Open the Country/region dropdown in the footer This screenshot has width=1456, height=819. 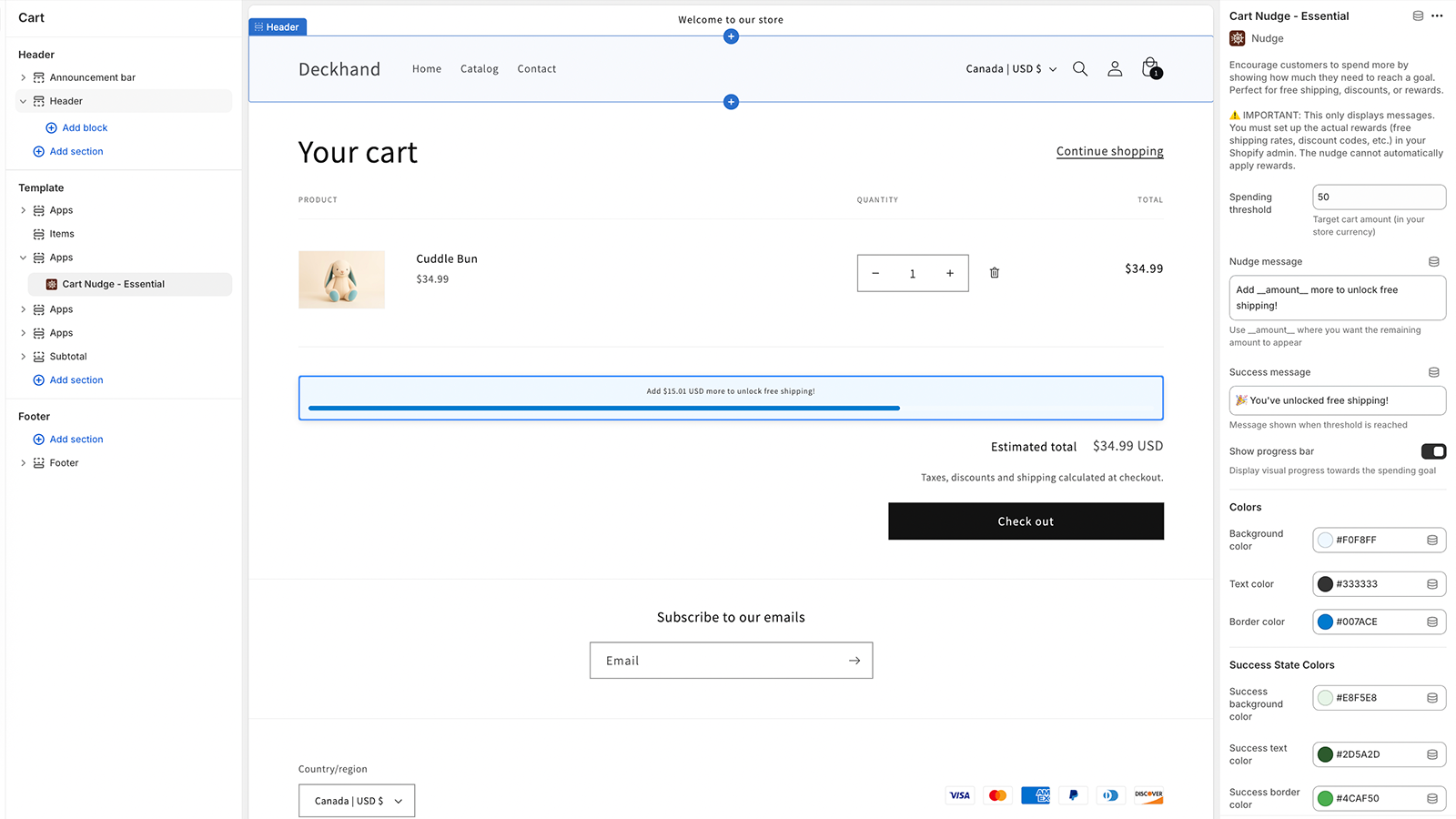[x=357, y=801]
